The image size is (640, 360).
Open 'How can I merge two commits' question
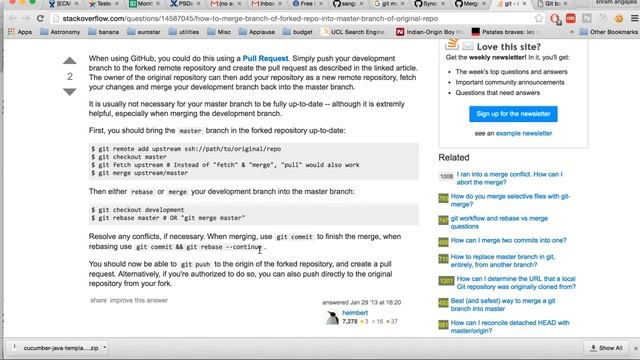point(508,240)
